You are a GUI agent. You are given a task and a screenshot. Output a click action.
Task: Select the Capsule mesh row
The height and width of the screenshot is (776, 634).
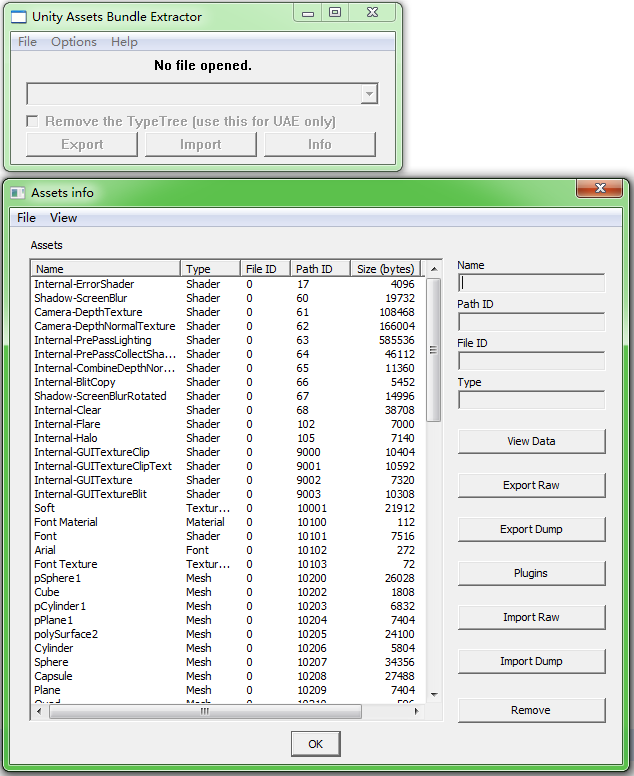(x=228, y=676)
